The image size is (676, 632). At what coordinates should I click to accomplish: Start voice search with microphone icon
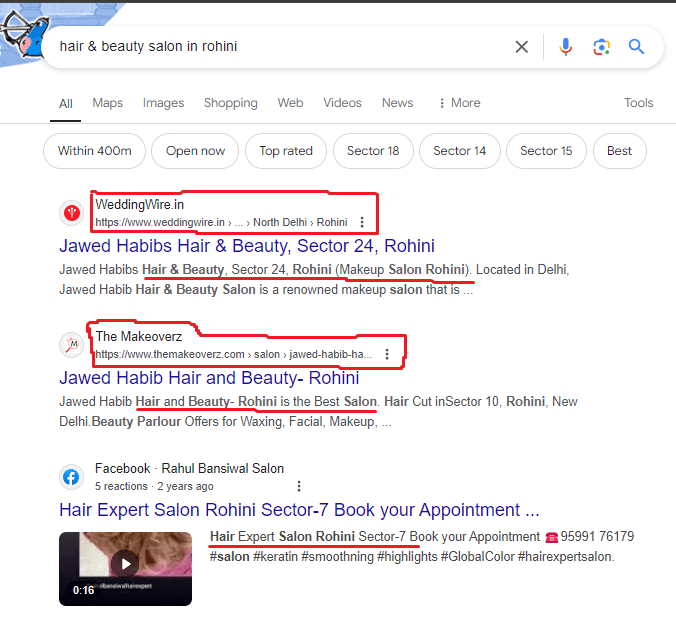pyautogui.click(x=565, y=47)
